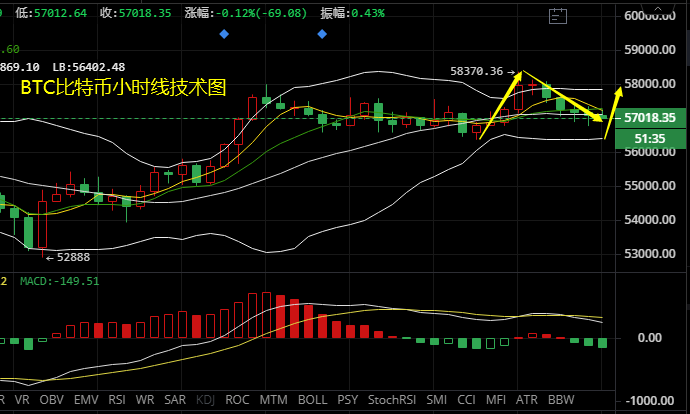Click the -1000.00 MACD axis label
Image resolution: width=690 pixels, height=414 pixels.
pyautogui.click(x=650, y=401)
